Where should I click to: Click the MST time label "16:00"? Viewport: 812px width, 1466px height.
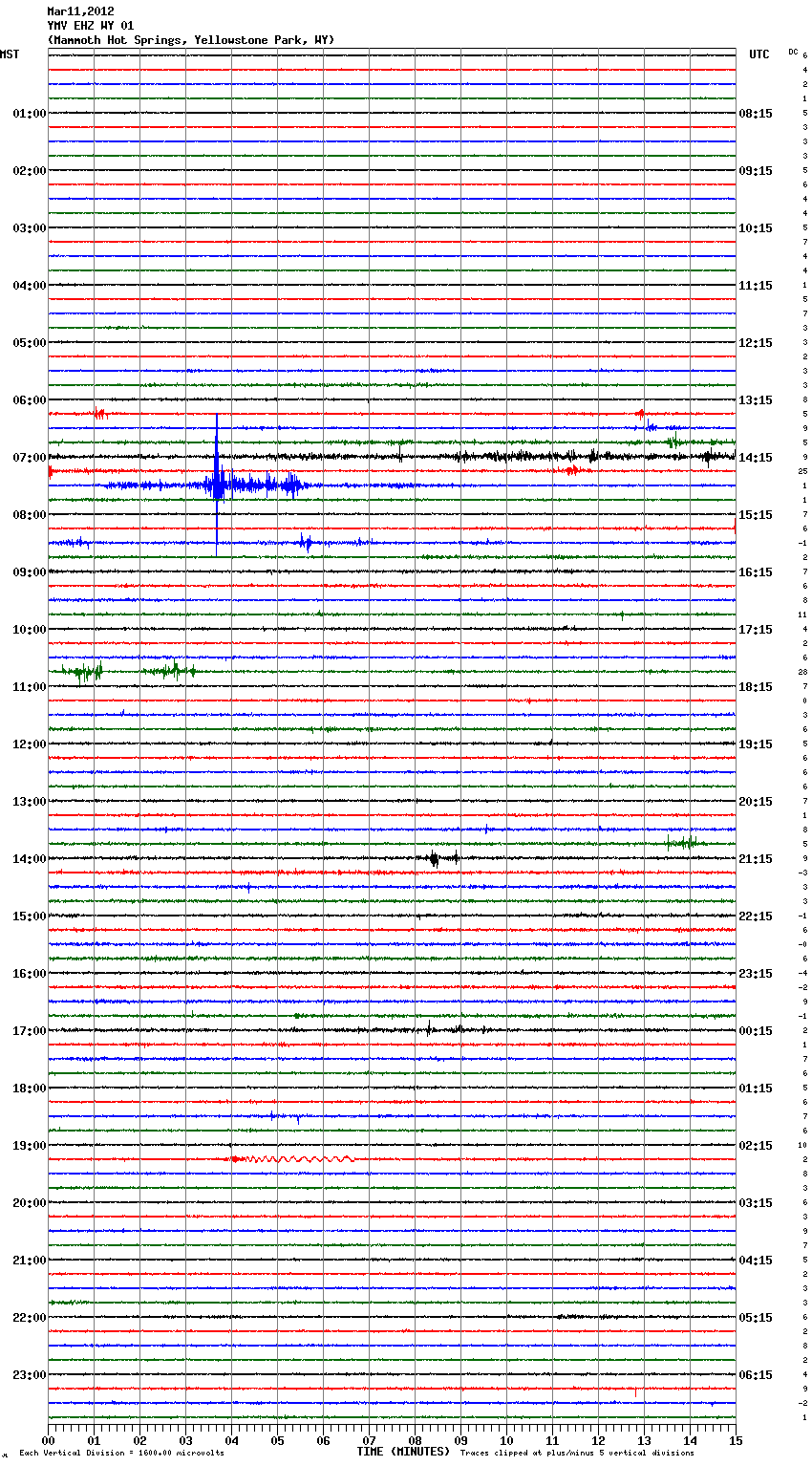point(30,974)
